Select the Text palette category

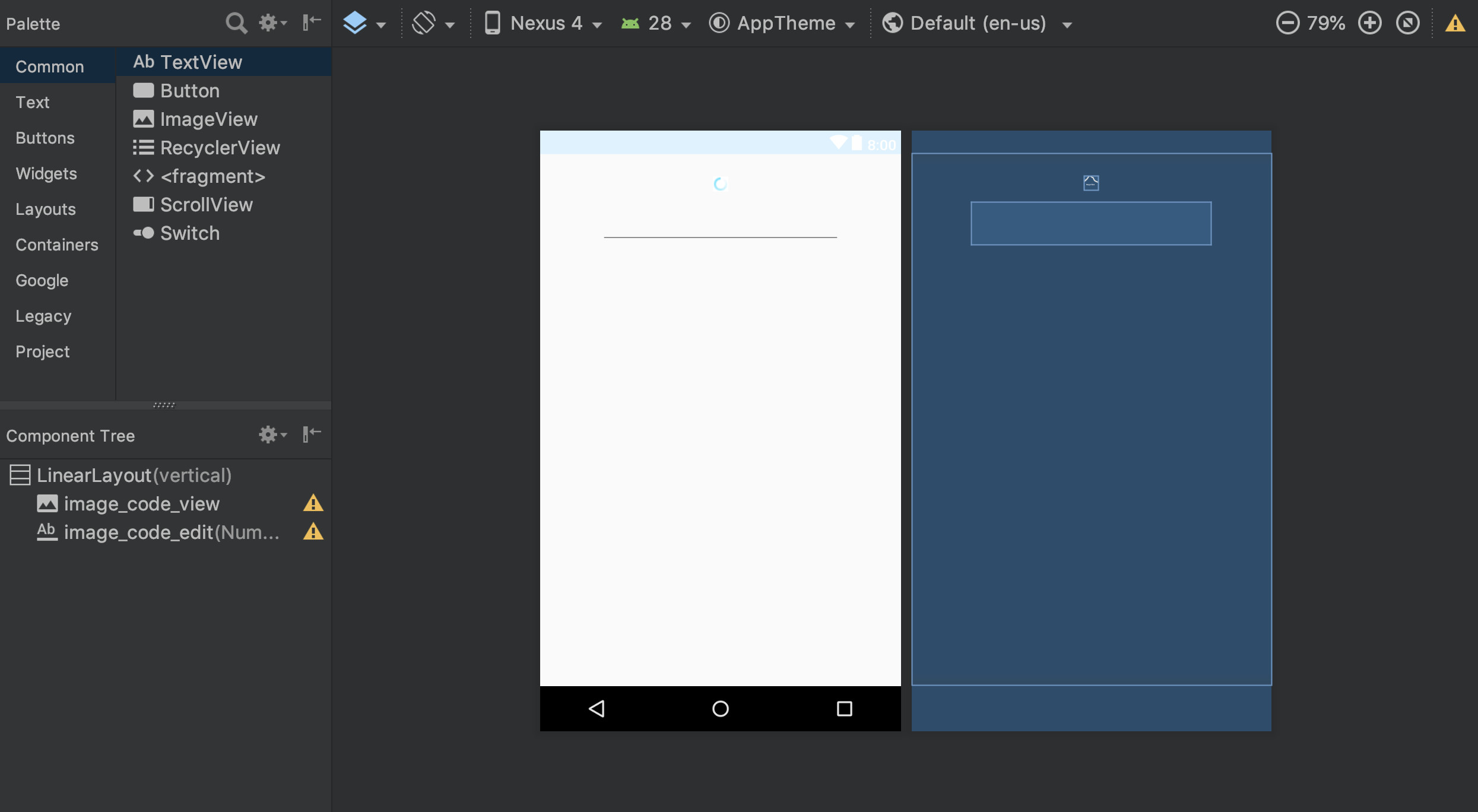pos(58,101)
